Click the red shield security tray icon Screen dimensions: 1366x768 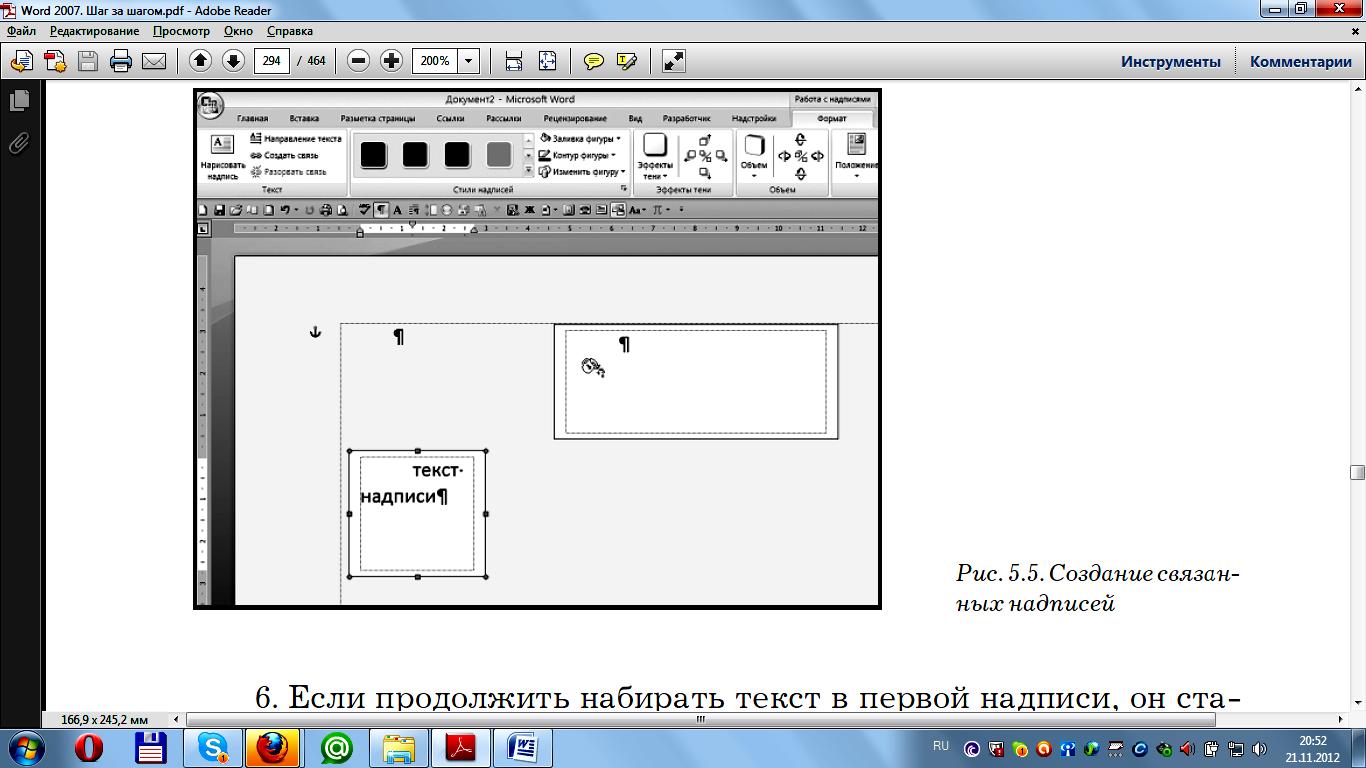point(996,748)
